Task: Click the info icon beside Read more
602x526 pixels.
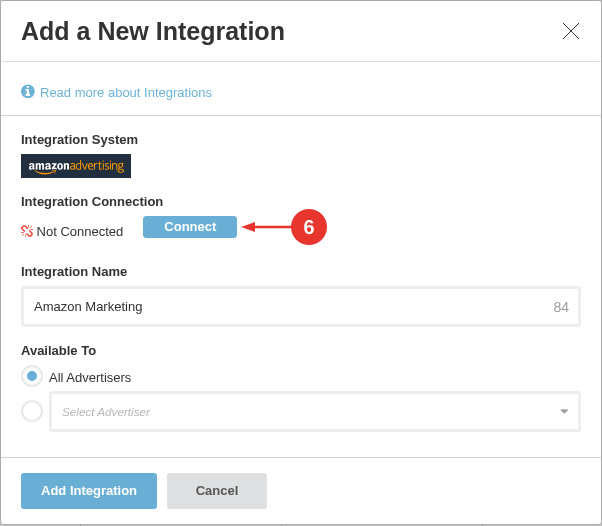Action: tap(28, 92)
